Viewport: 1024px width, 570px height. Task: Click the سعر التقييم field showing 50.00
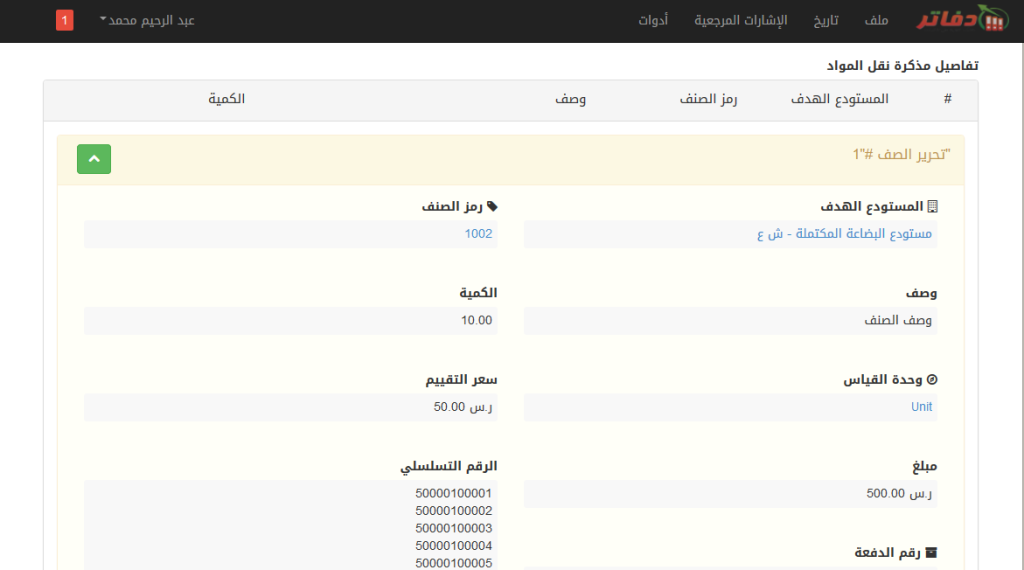click(291, 407)
